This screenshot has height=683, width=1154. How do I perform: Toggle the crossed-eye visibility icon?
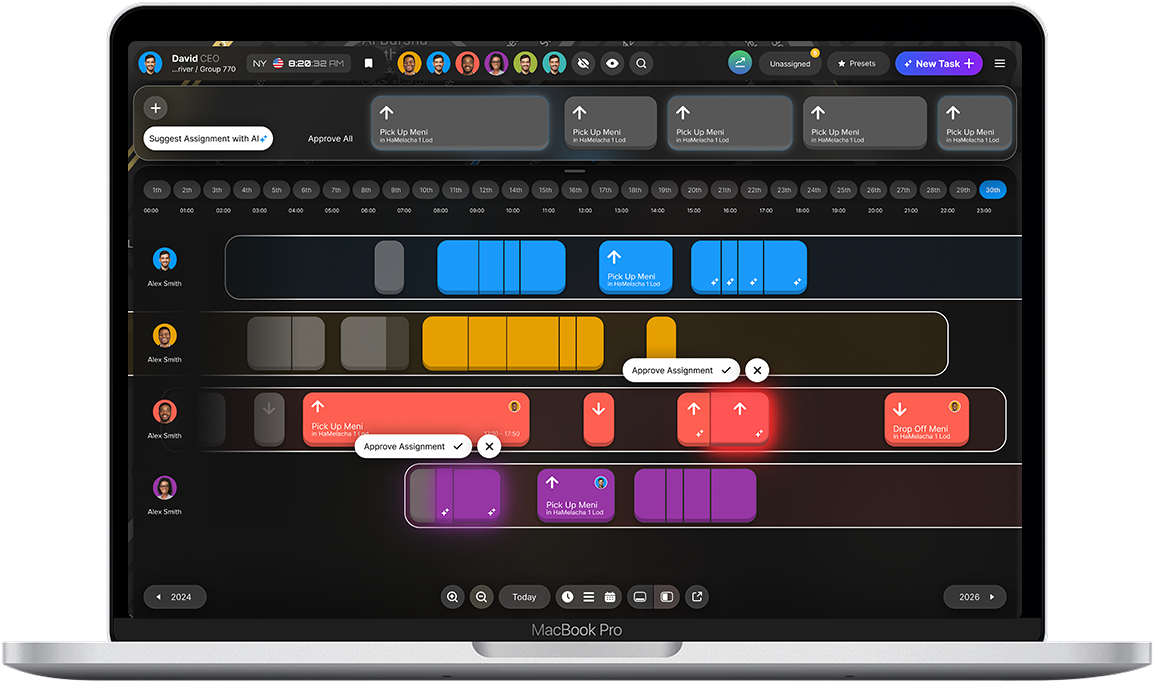click(583, 62)
